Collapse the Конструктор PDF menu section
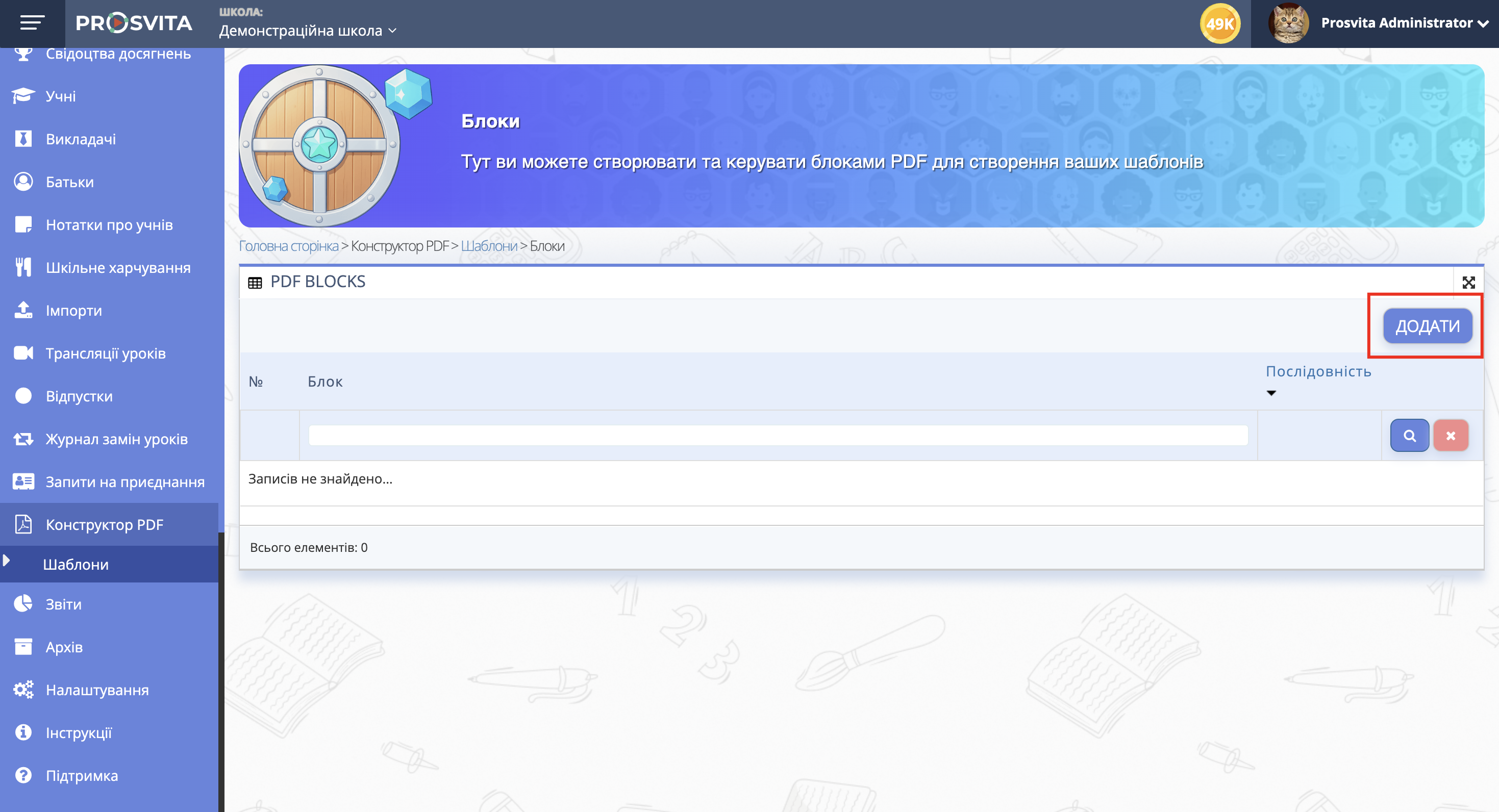 click(x=104, y=525)
